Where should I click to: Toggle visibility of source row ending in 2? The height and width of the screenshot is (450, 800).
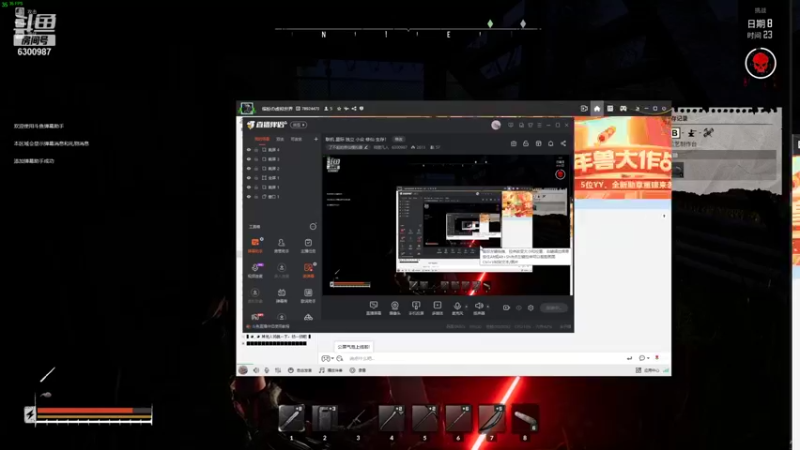(x=249, y=168)
